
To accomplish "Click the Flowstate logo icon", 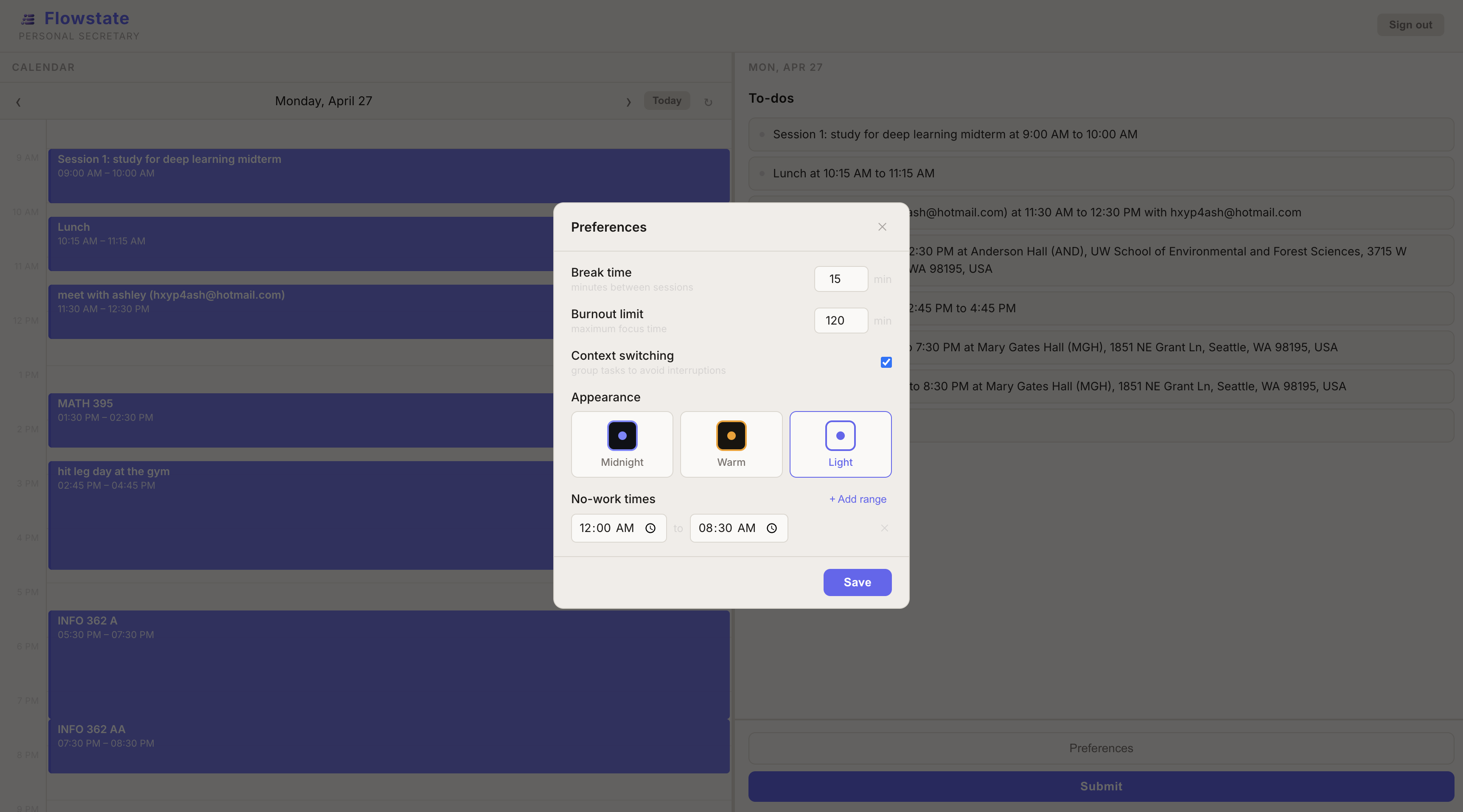I will pyautogui.click(x=28, y=20).
